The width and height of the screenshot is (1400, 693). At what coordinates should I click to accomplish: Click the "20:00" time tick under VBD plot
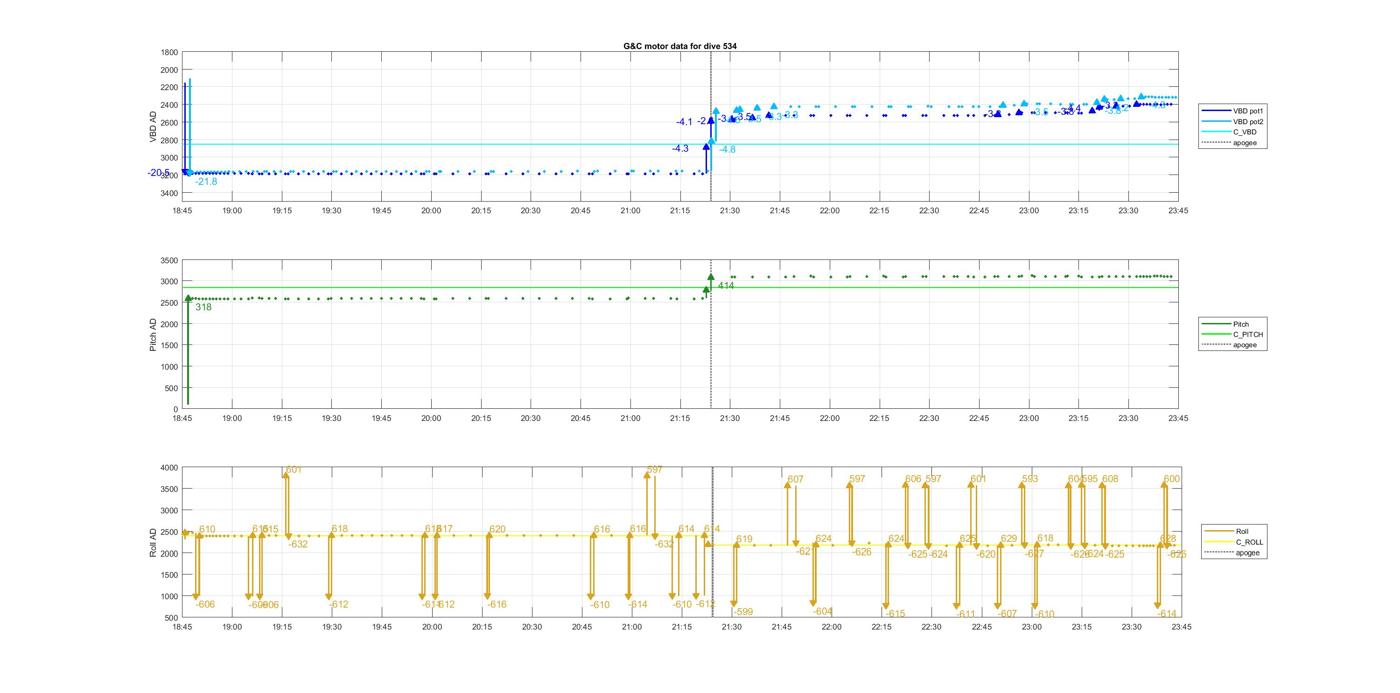pyautogui.click(x=431, y=210)
